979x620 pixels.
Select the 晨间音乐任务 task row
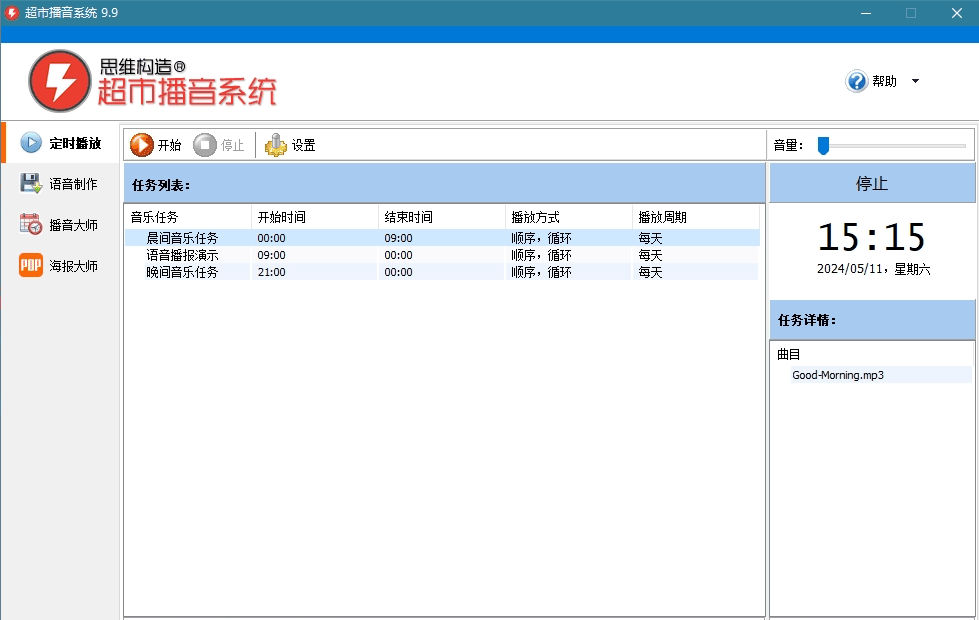pyautogui.click(x=182, y=238)
